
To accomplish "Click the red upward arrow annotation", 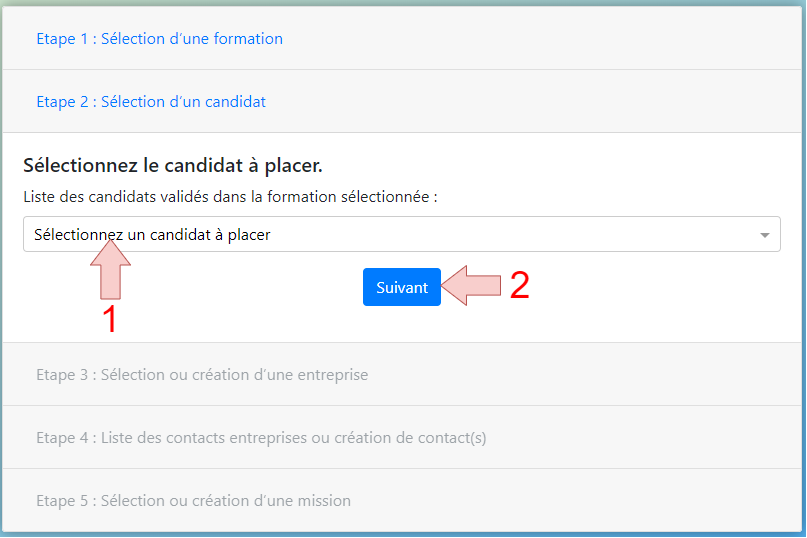I will (x=110, y=269).
